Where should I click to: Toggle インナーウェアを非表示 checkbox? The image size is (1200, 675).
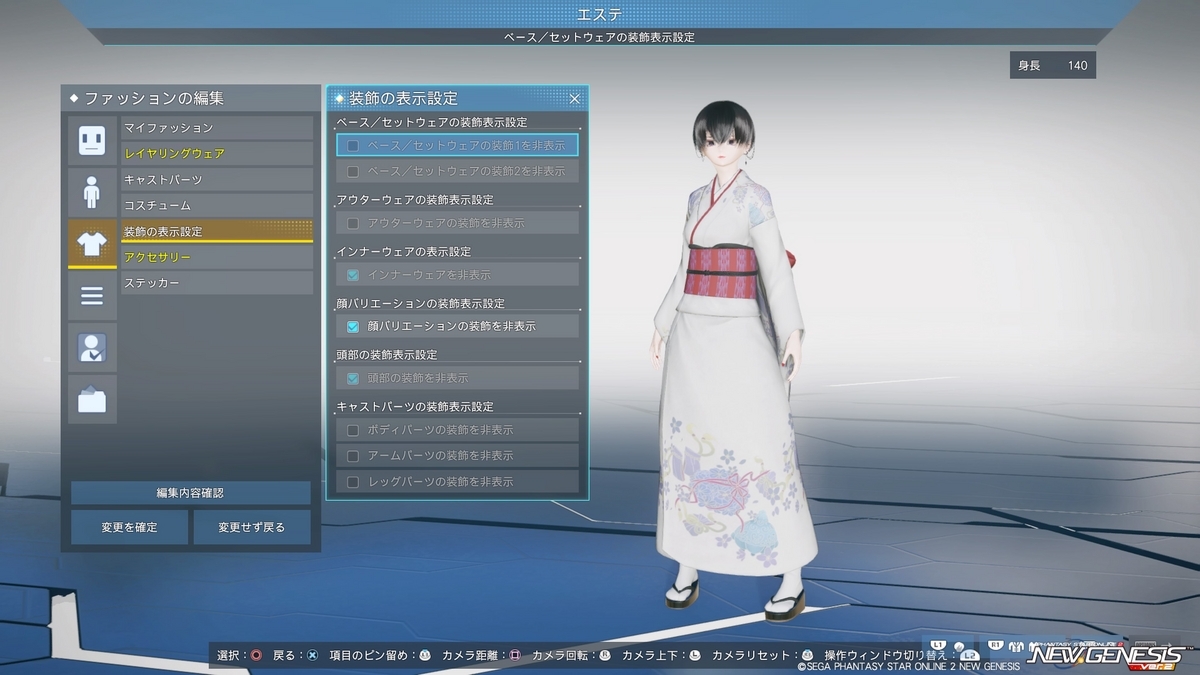coord(353,275)
